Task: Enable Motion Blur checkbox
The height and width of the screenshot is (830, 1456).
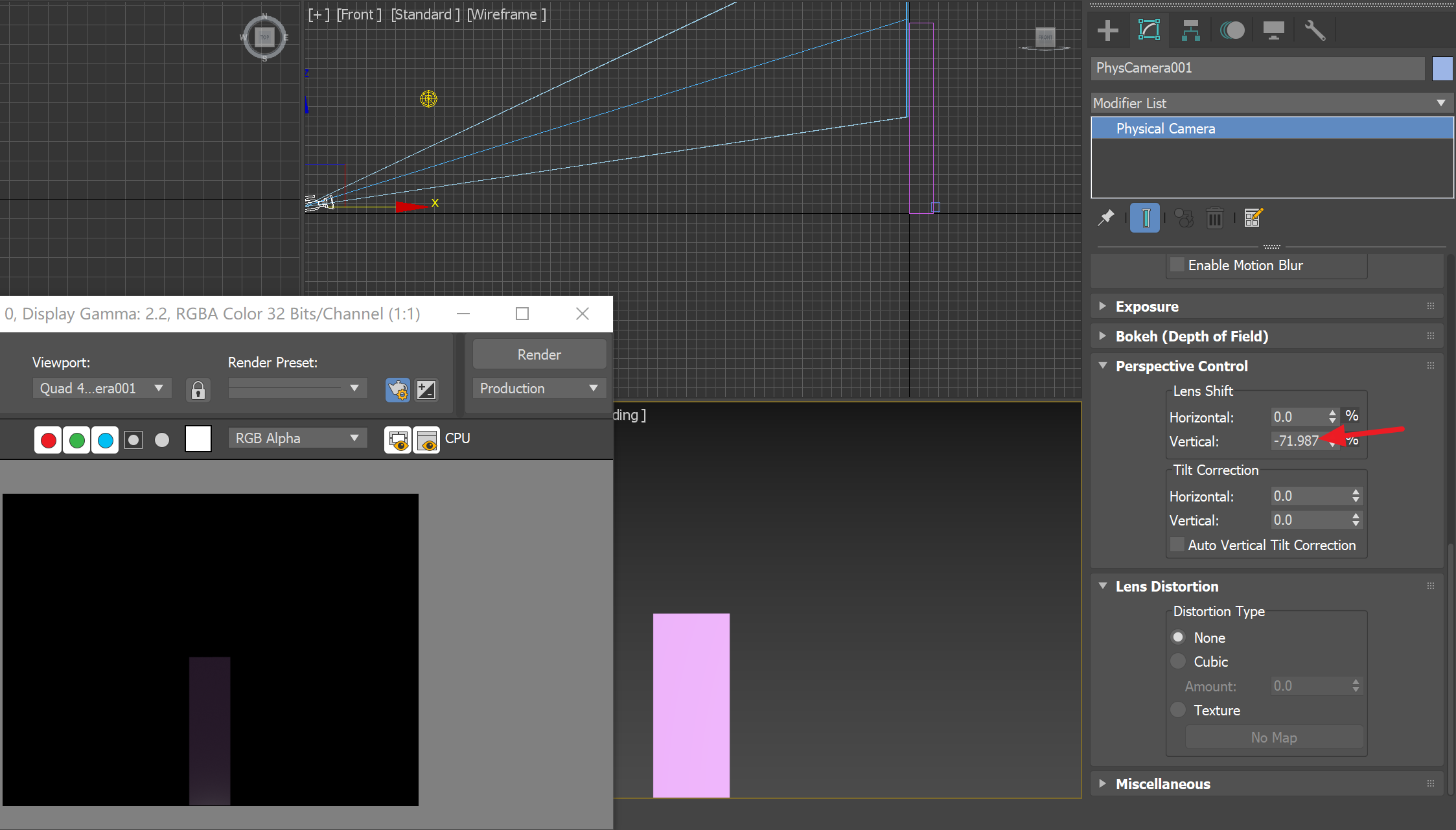Action: pyautogui.click(x=1177, y=265)
